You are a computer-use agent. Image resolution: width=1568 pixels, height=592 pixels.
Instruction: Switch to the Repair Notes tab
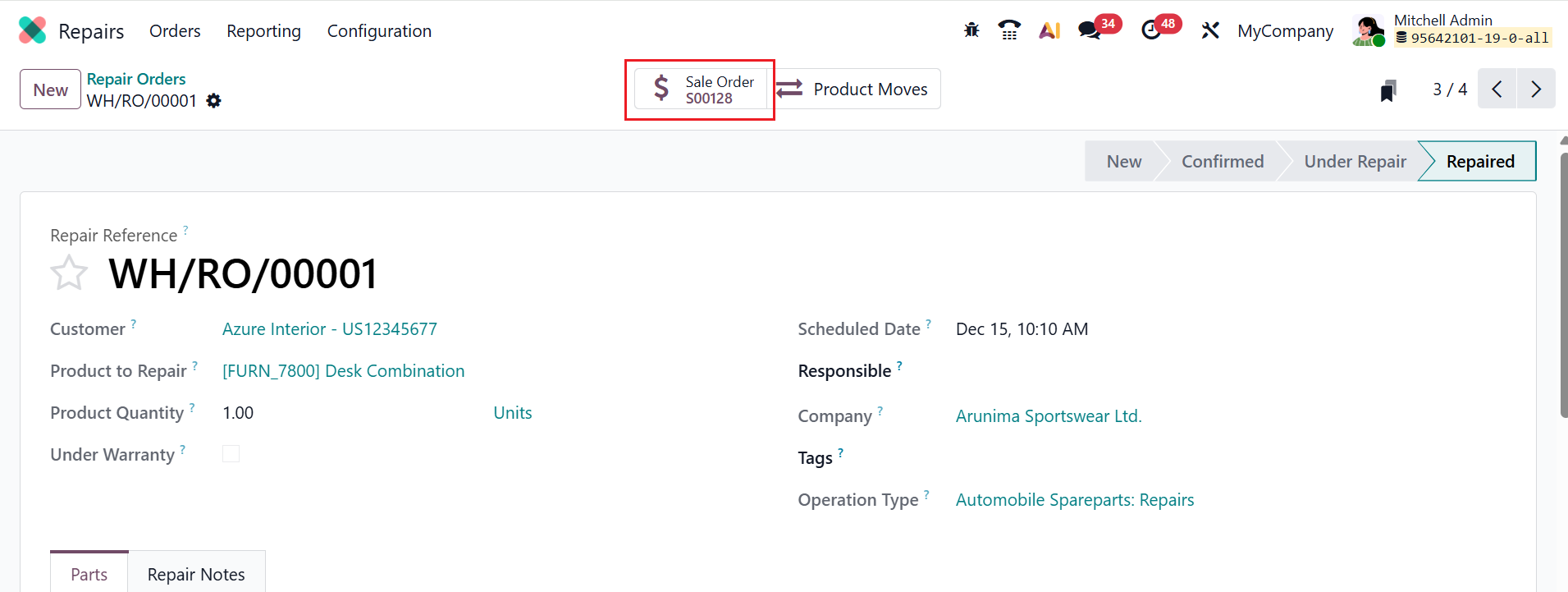[x=196, y=574]
